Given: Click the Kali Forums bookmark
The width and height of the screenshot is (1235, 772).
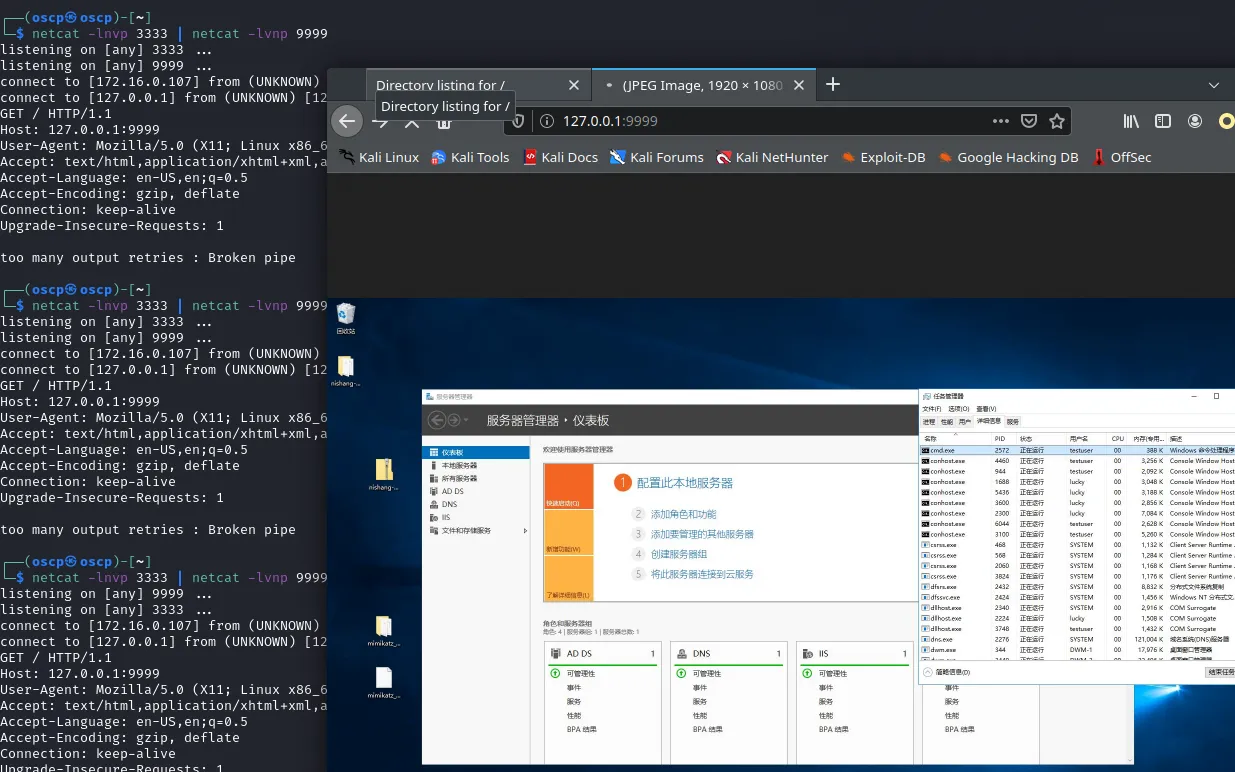Looking at the screenshot, I should tap(657, 157).
